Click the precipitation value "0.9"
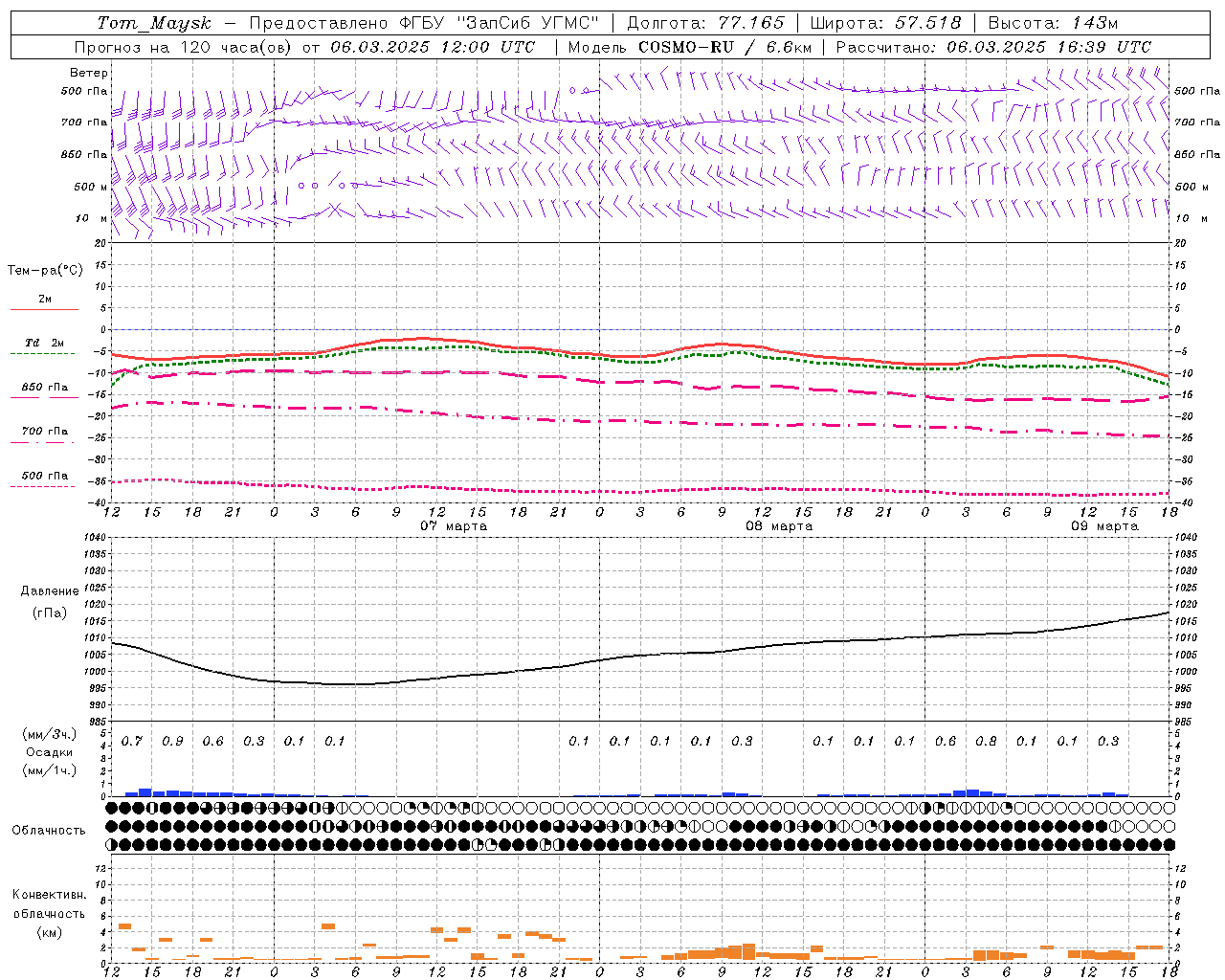Image resolution: width=1225 pixels, height=980 pixels. 172,742
